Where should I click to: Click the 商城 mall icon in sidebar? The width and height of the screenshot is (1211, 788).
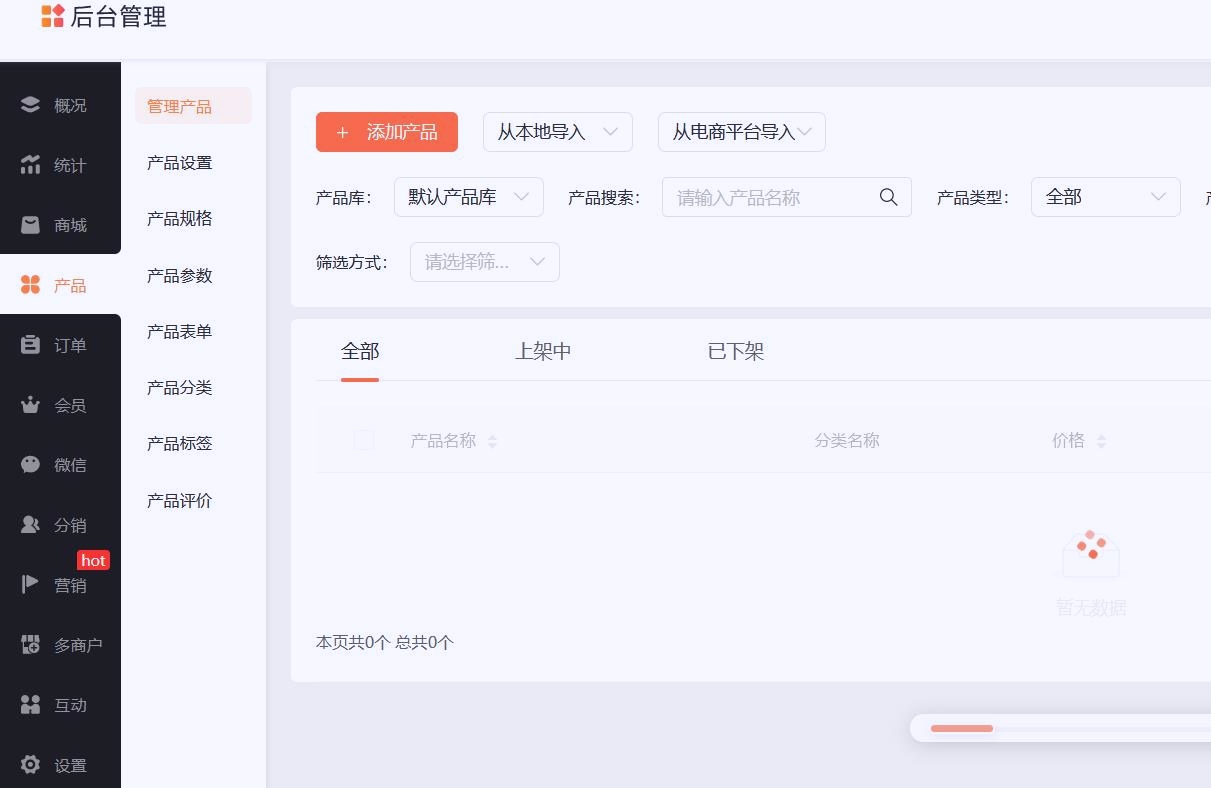pos(30,225)
